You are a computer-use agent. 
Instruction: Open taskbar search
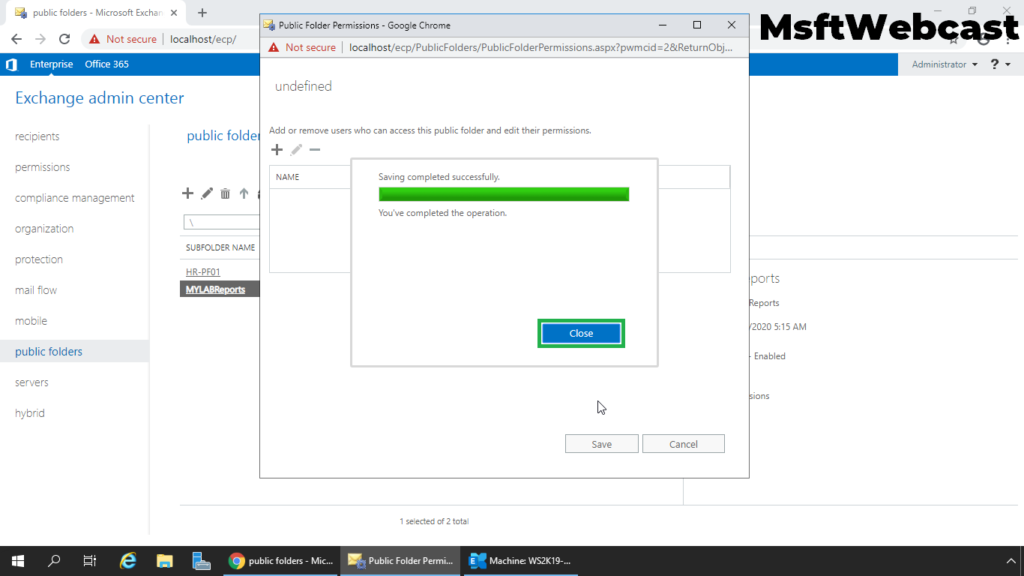[x=54, y=561]
